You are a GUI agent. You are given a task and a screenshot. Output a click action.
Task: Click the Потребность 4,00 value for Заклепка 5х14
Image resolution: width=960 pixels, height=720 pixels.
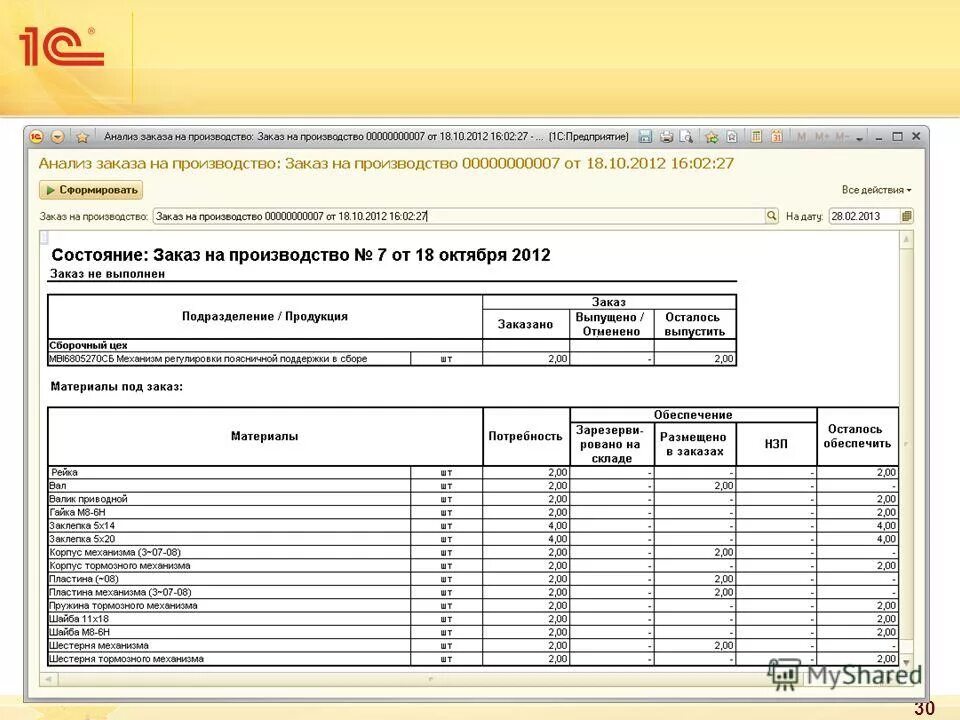(526, 526)
